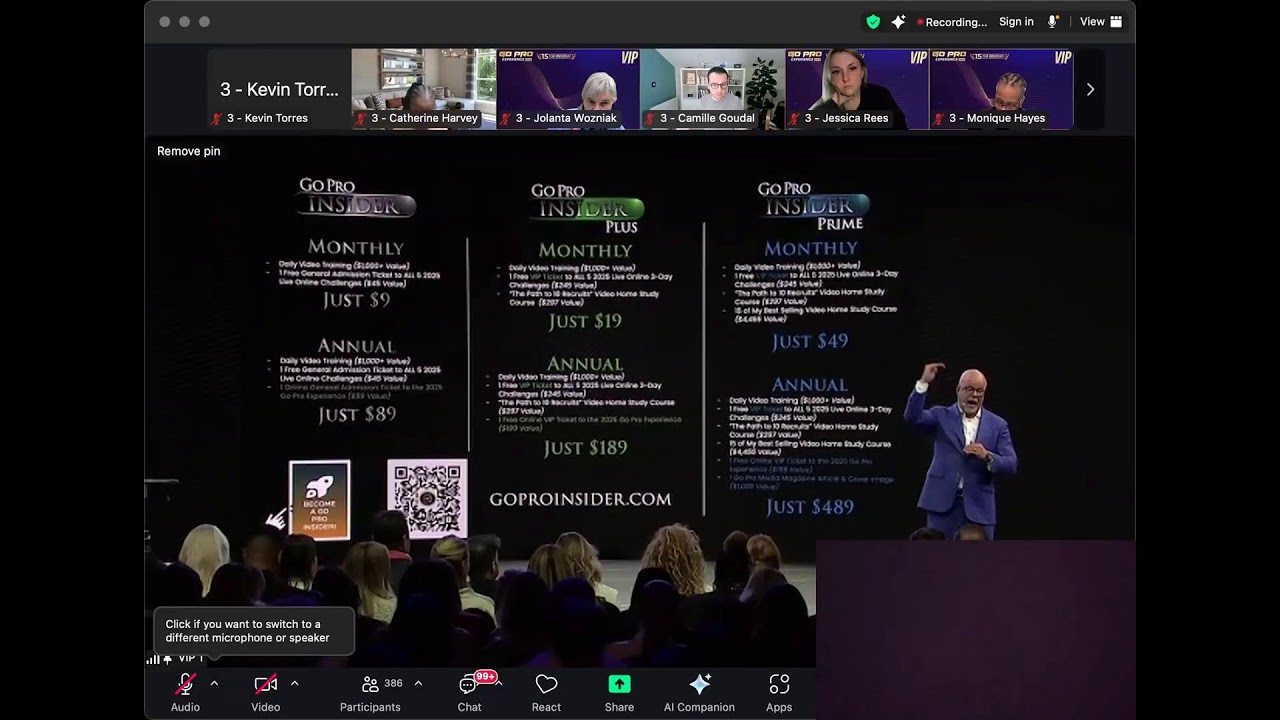1280x720 pixels.
Task: Expand the arrow next to Participants count
Action: [418, 683]
